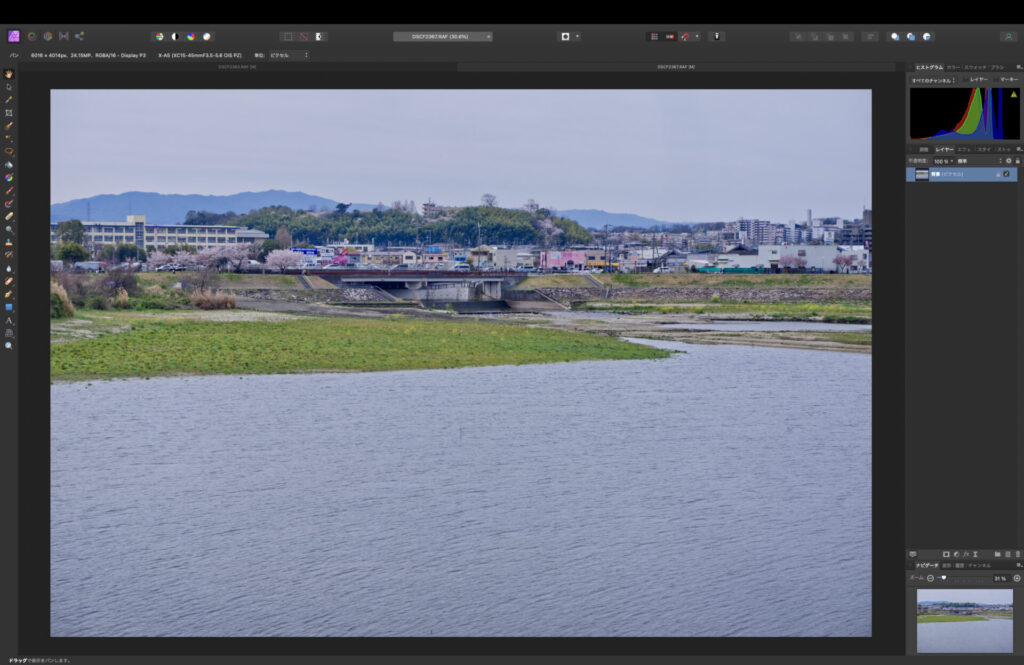This screenshot has height=665, width=1024.
Task: Click the Auto Contrast half-circle icon
Action: [x=175, y=36]
